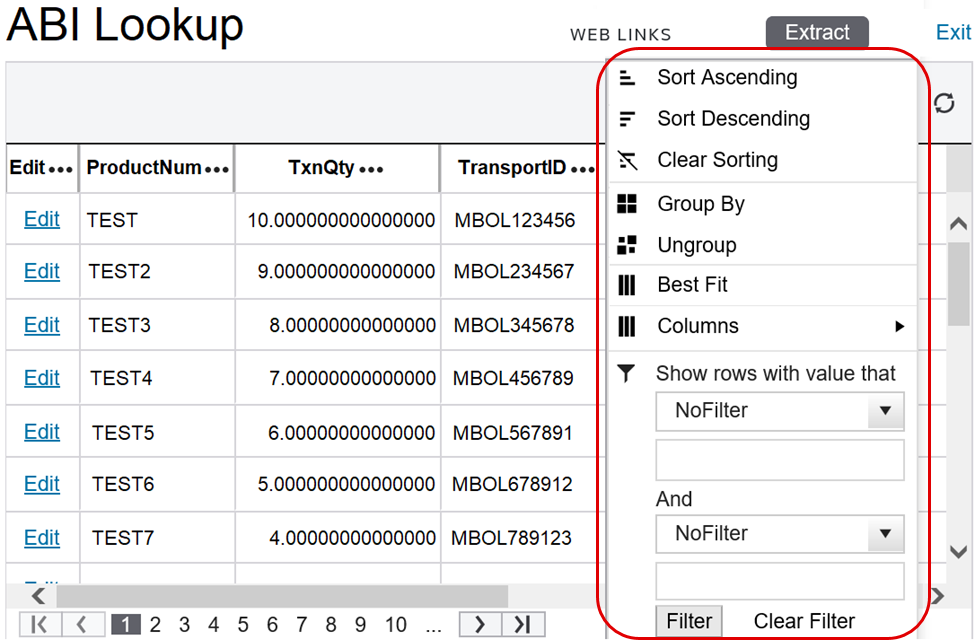Click the Edit link for TEST3 row
The image size is (975, 640).
click(42, 325)
